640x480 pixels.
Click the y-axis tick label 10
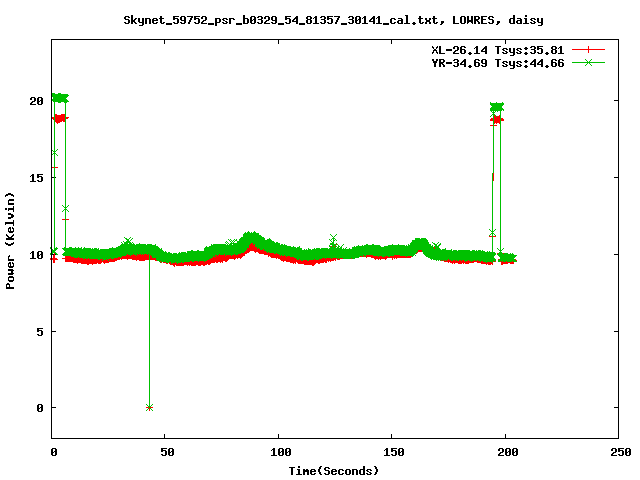point(36,255)
